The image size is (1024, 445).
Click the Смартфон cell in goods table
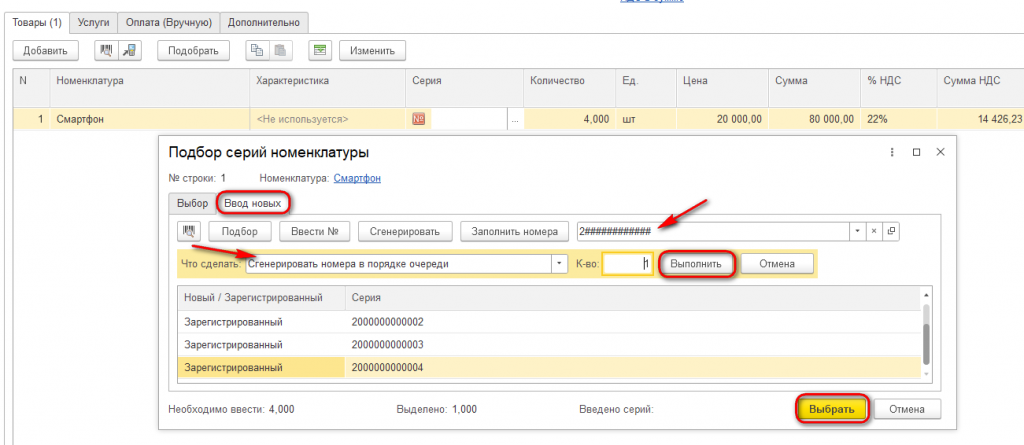[x=149, y=120]
